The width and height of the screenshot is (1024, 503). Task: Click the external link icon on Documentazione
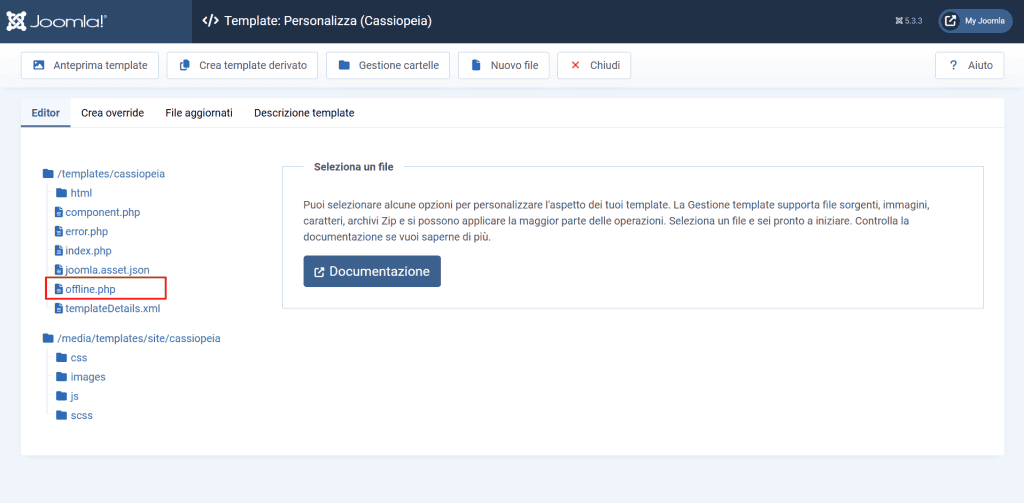click(x=319, y=272)
